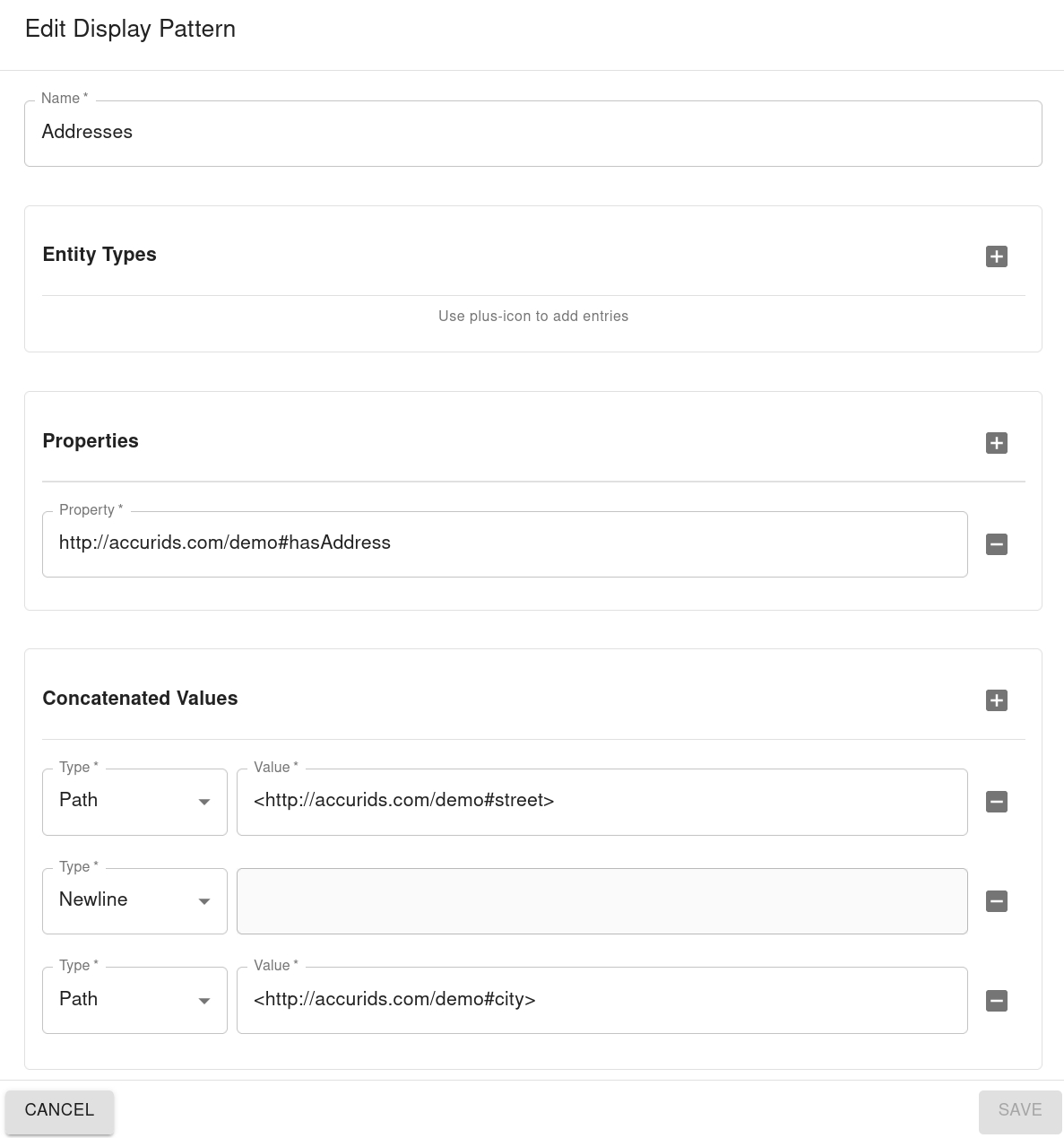Viewport: 1064px width, 1138px height.
Task: Select the Property field containing hasAddress URL
Action: tap(505, 543)
